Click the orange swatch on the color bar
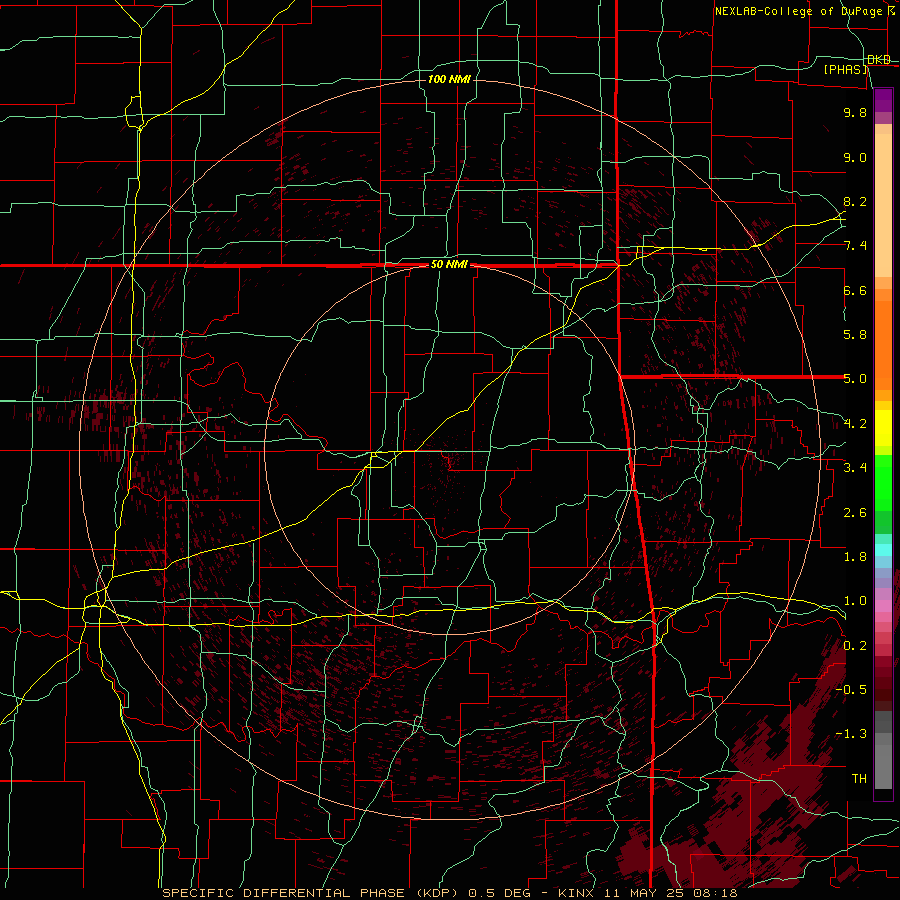The image size is (900, 900). pos(883,344)
